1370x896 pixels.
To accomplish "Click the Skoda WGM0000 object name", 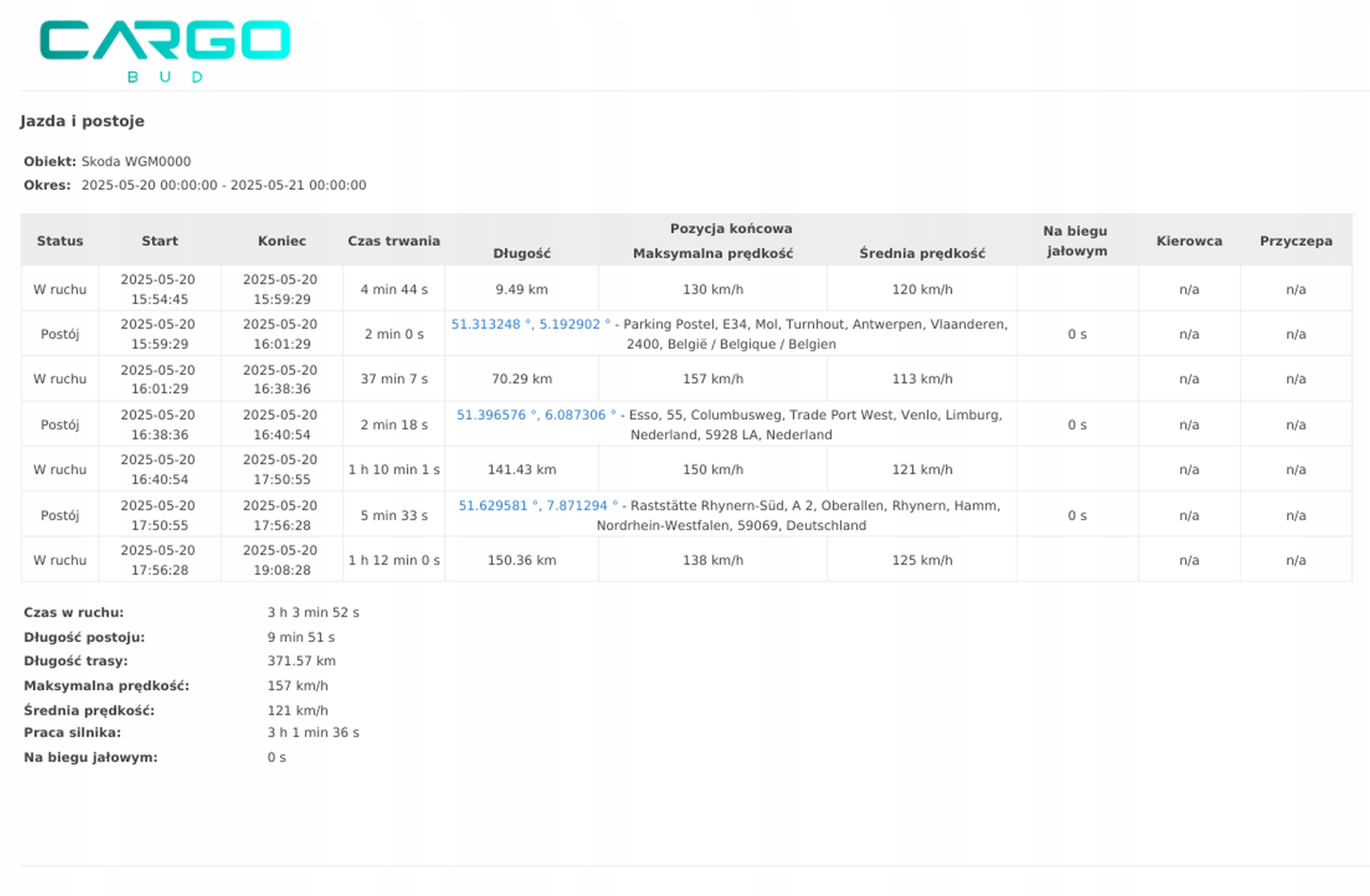I will (x=136, y=161).
